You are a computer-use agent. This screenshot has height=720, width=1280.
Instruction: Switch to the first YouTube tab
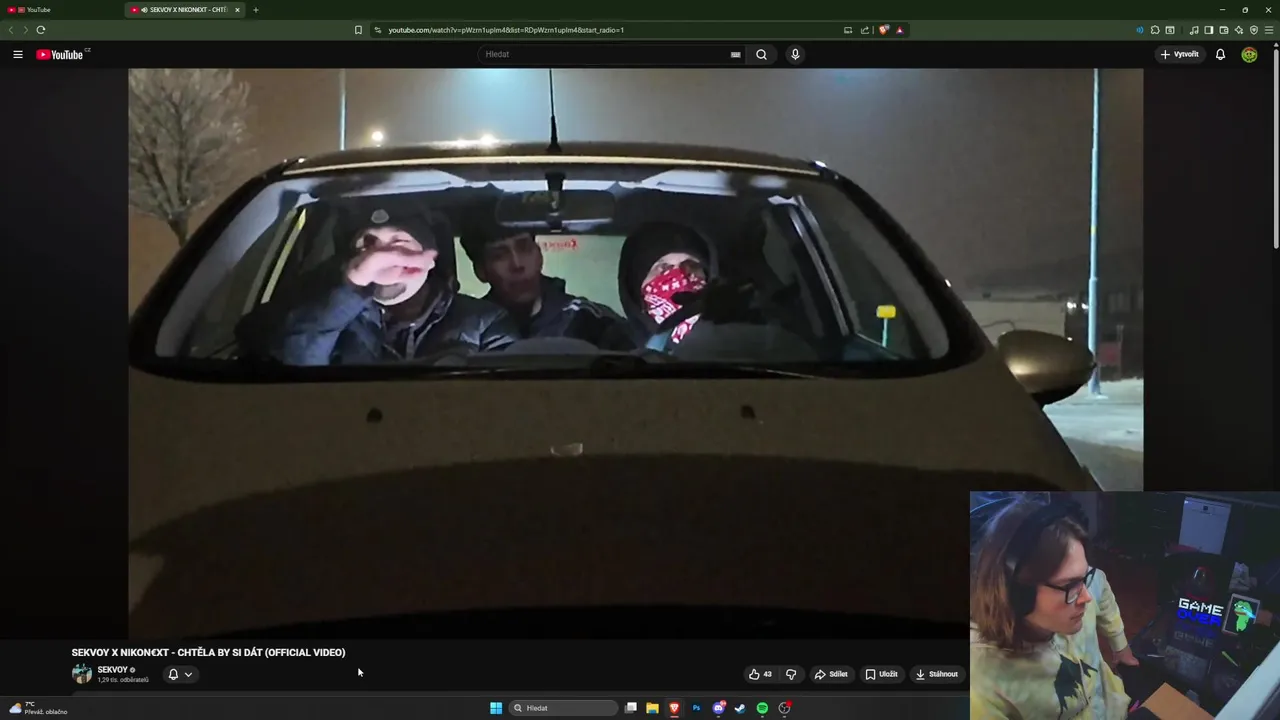60,10
